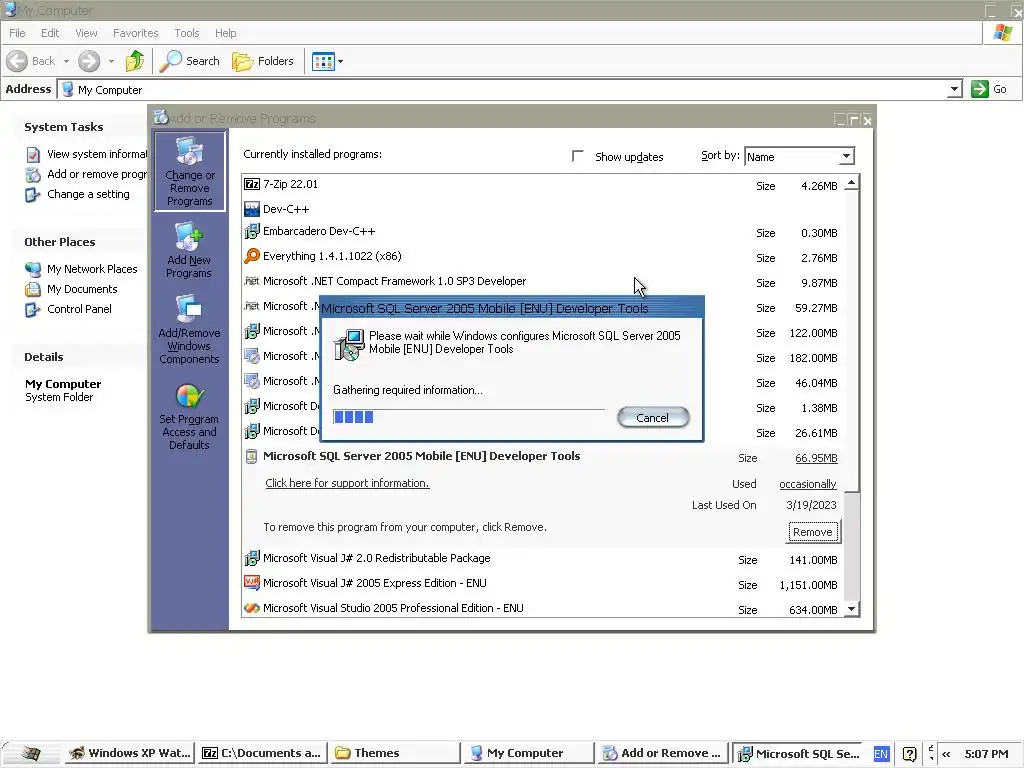The width and height of the screenshot is (1024, 768).
Task: Click the EN language indicator in tray
Action: pyautogui.click(x=880, y=754)
